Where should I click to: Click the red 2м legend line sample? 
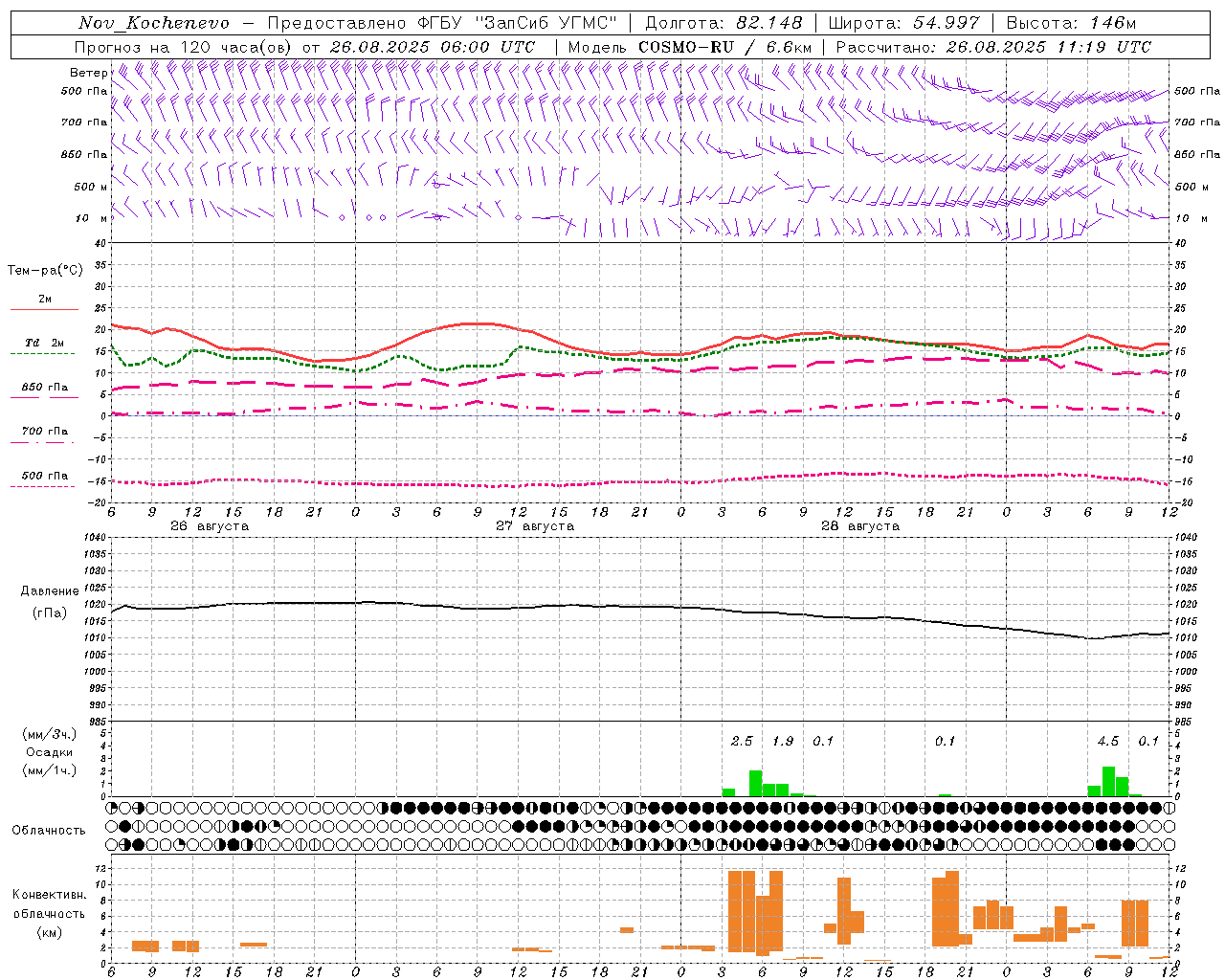coord(44,309)
